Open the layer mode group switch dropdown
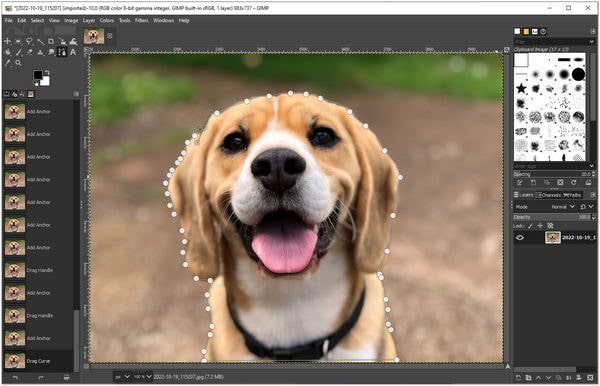This screenshot has height=386, width=600. tap(587, 207)
